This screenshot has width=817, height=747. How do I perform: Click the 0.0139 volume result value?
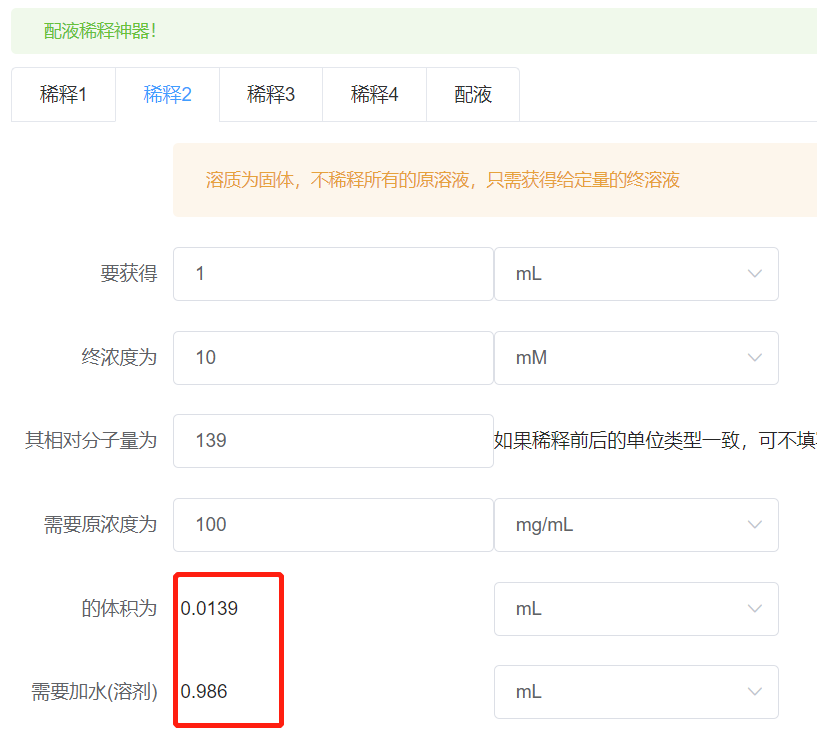(x=209, y=608)
